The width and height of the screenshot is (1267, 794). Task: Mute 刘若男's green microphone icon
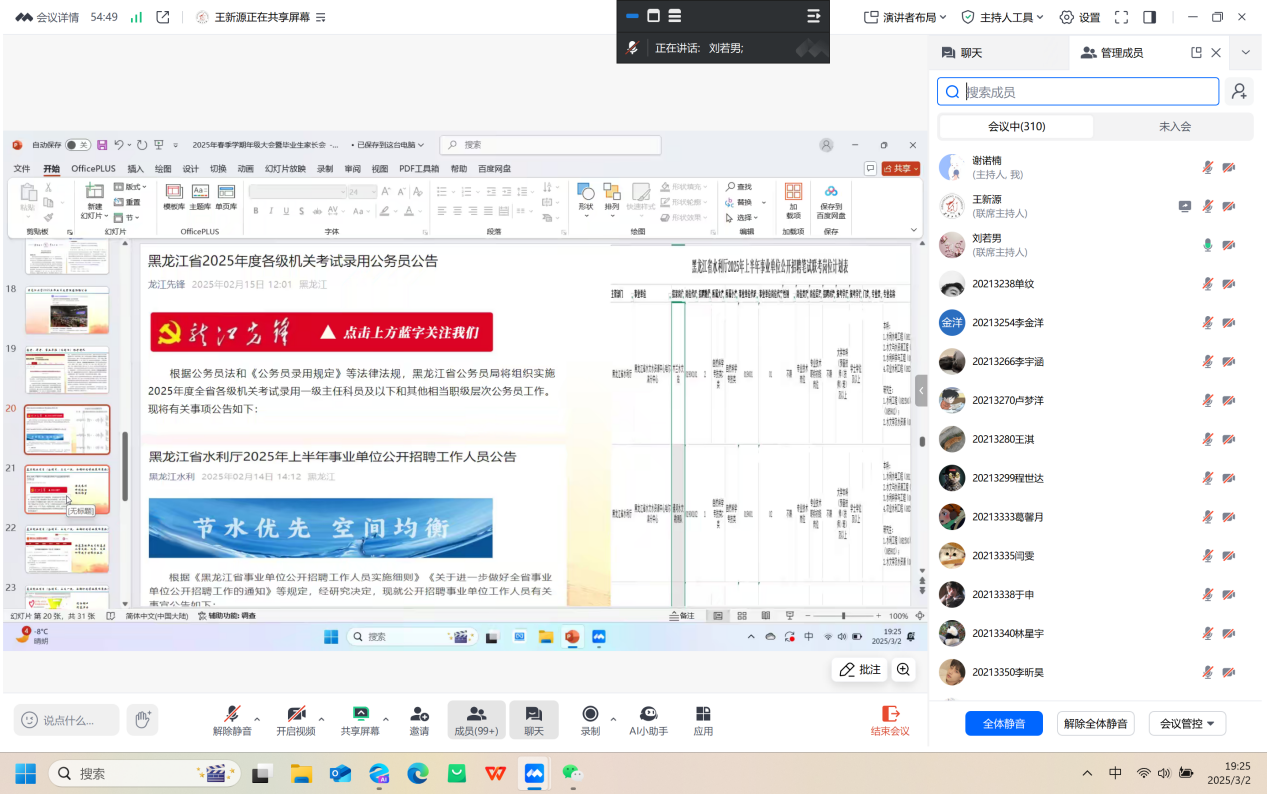pos(1207,245)
